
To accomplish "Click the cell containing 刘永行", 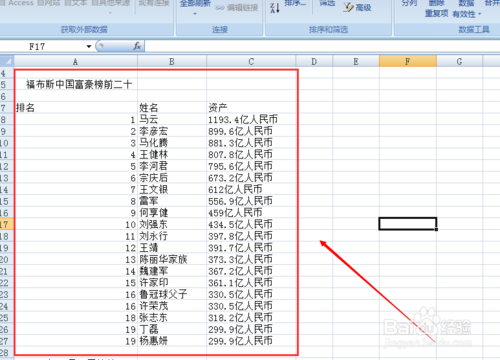I will [x=172, y=236].
